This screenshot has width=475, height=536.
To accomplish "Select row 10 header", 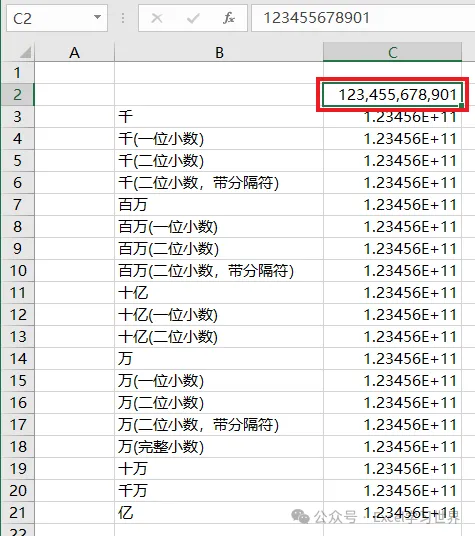I will point(18,271).
